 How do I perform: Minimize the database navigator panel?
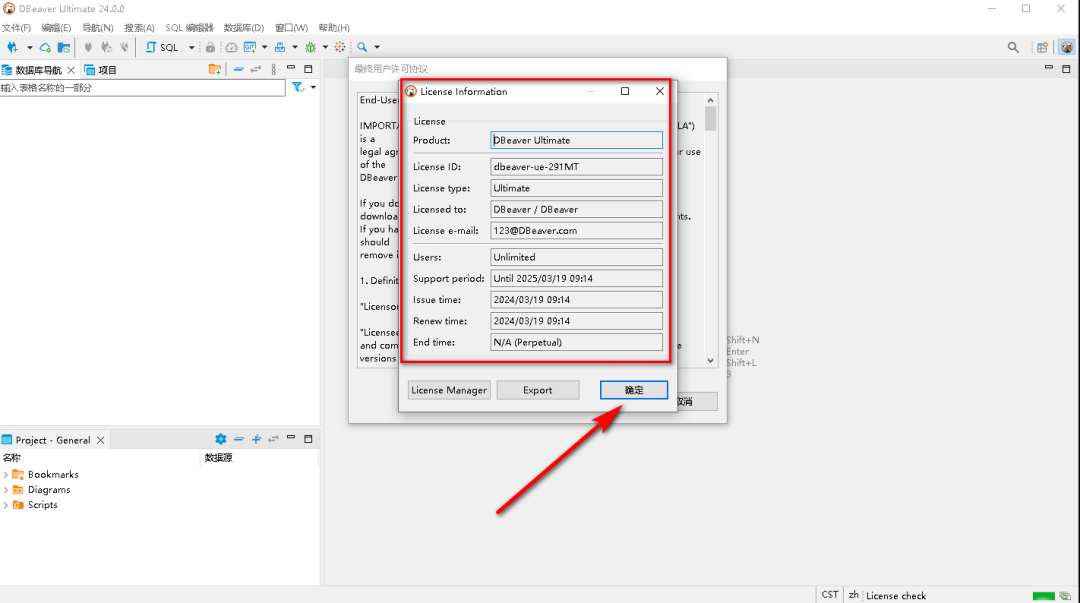click(291, 68)
